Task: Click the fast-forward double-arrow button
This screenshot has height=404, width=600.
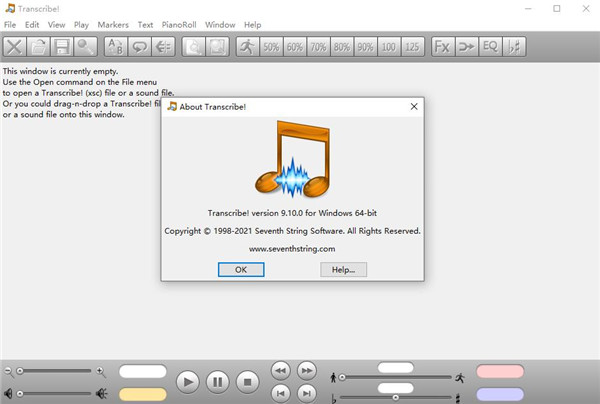Action: coord(307,371)
